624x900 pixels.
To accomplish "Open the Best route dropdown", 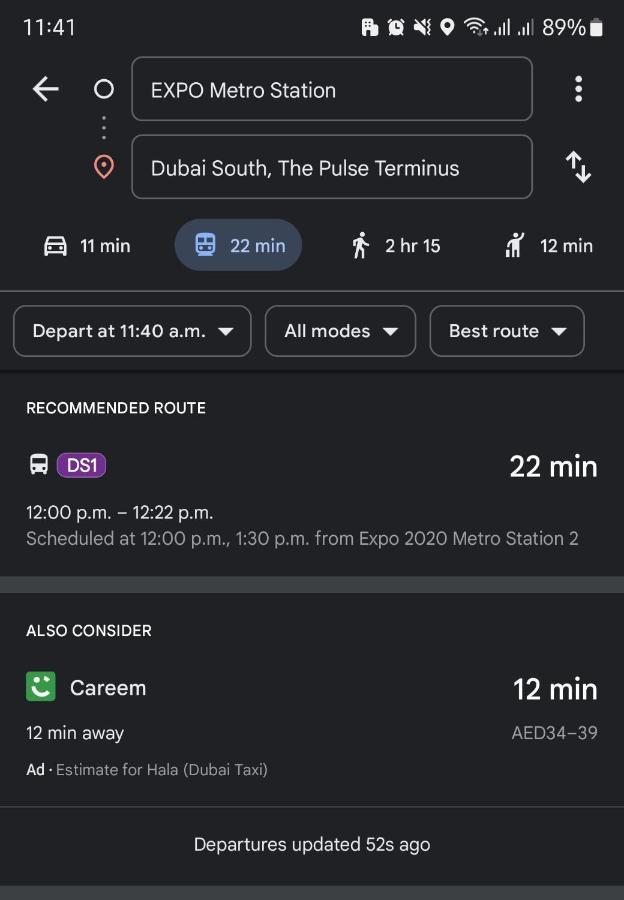I will [x=507, y=331].
